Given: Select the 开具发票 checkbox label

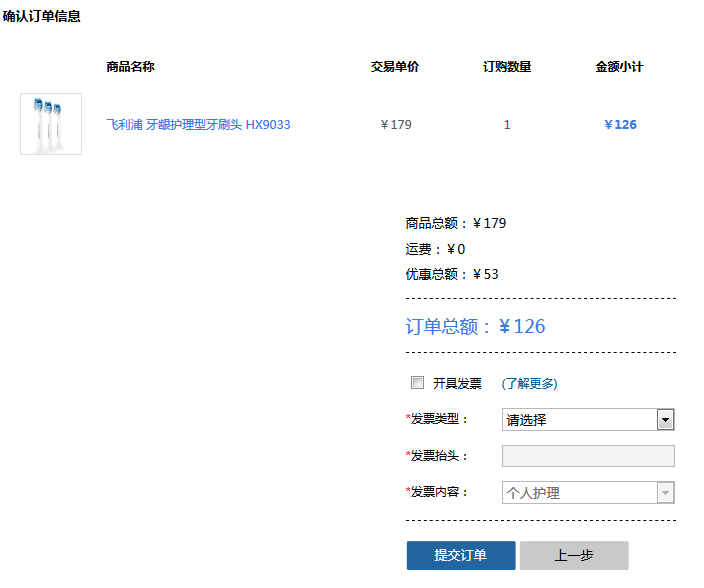Looking at the screenshot, I should click(x=457, y=383).
